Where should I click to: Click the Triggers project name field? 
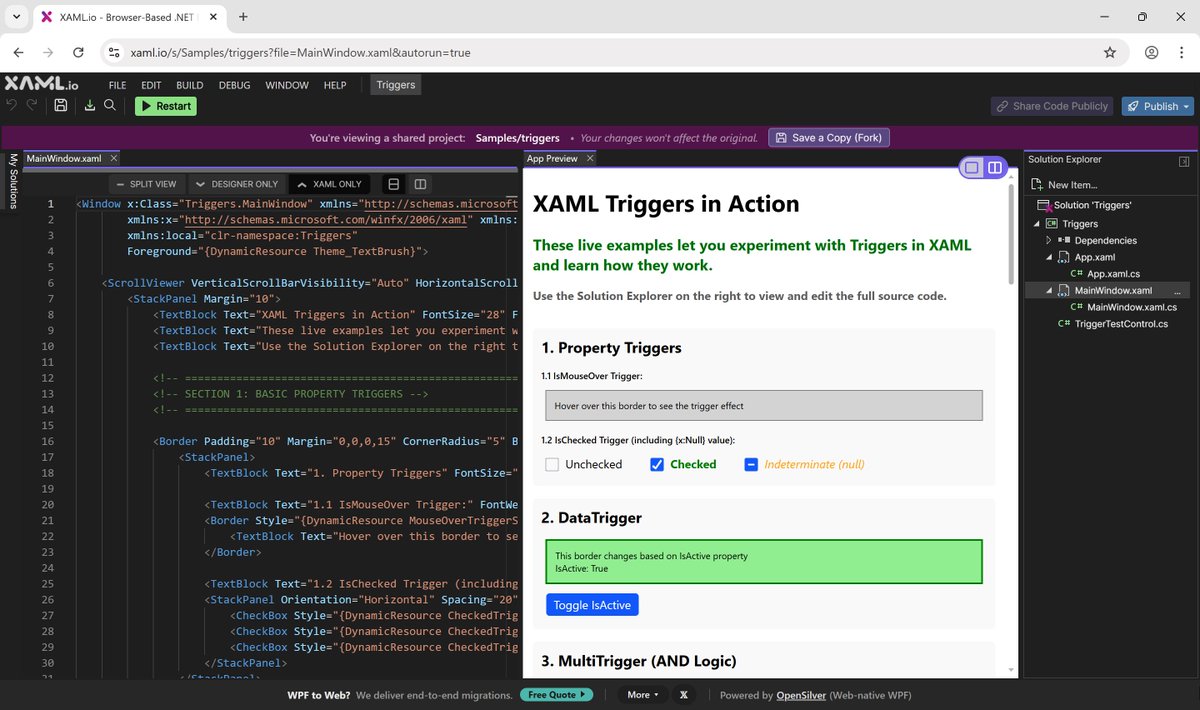pos(396,85)
